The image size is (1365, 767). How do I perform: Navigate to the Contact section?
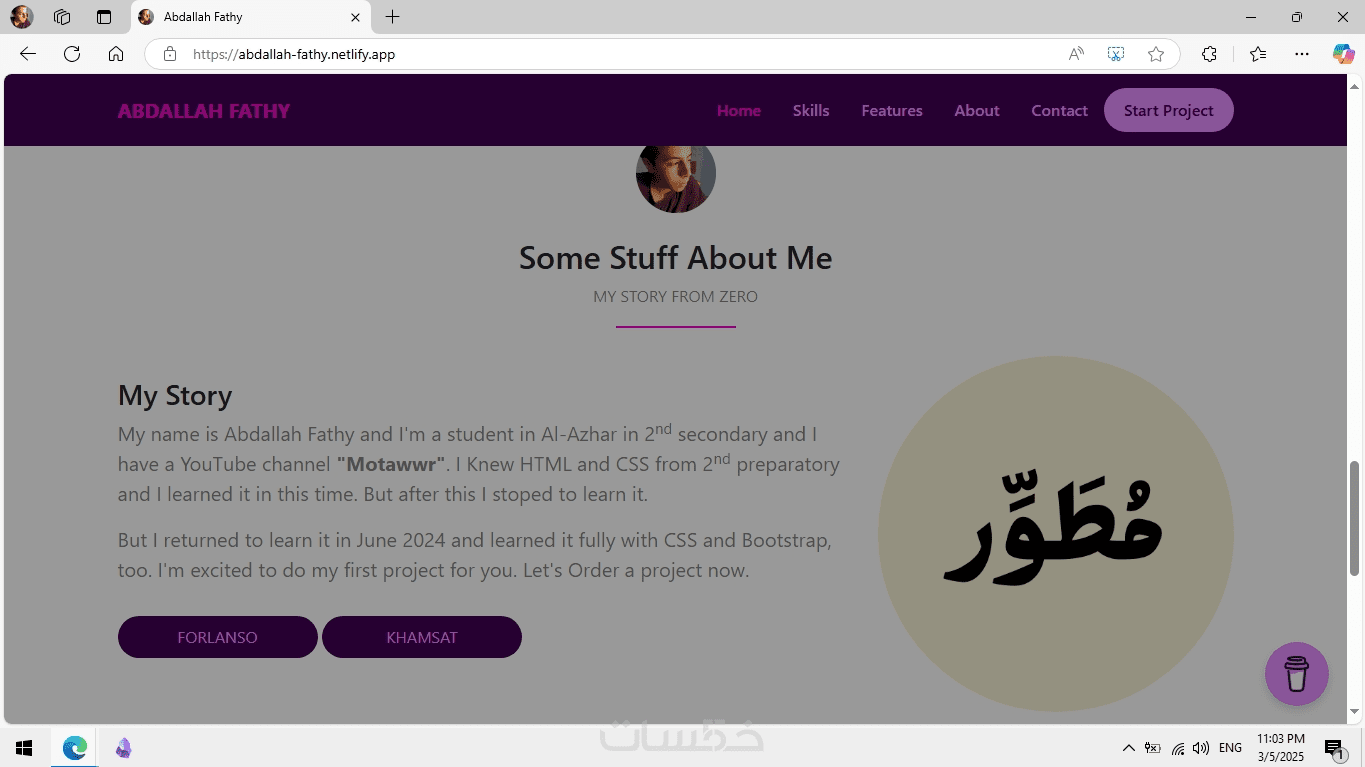1059,111
